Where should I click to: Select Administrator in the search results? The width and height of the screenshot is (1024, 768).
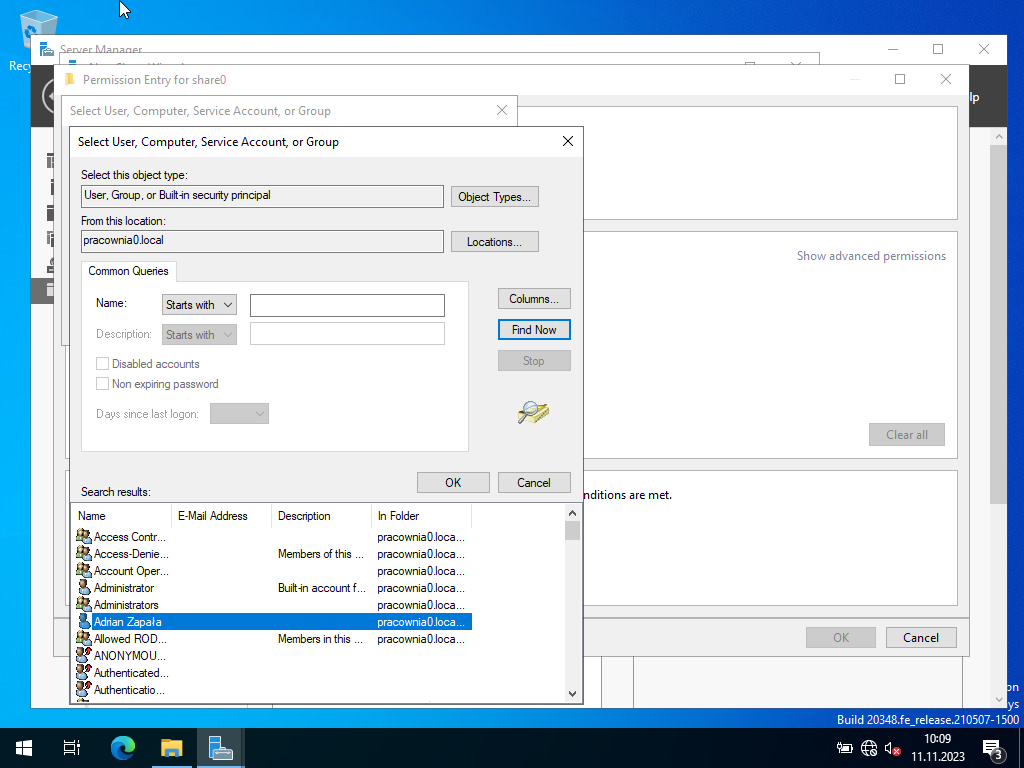pos(124,588)
